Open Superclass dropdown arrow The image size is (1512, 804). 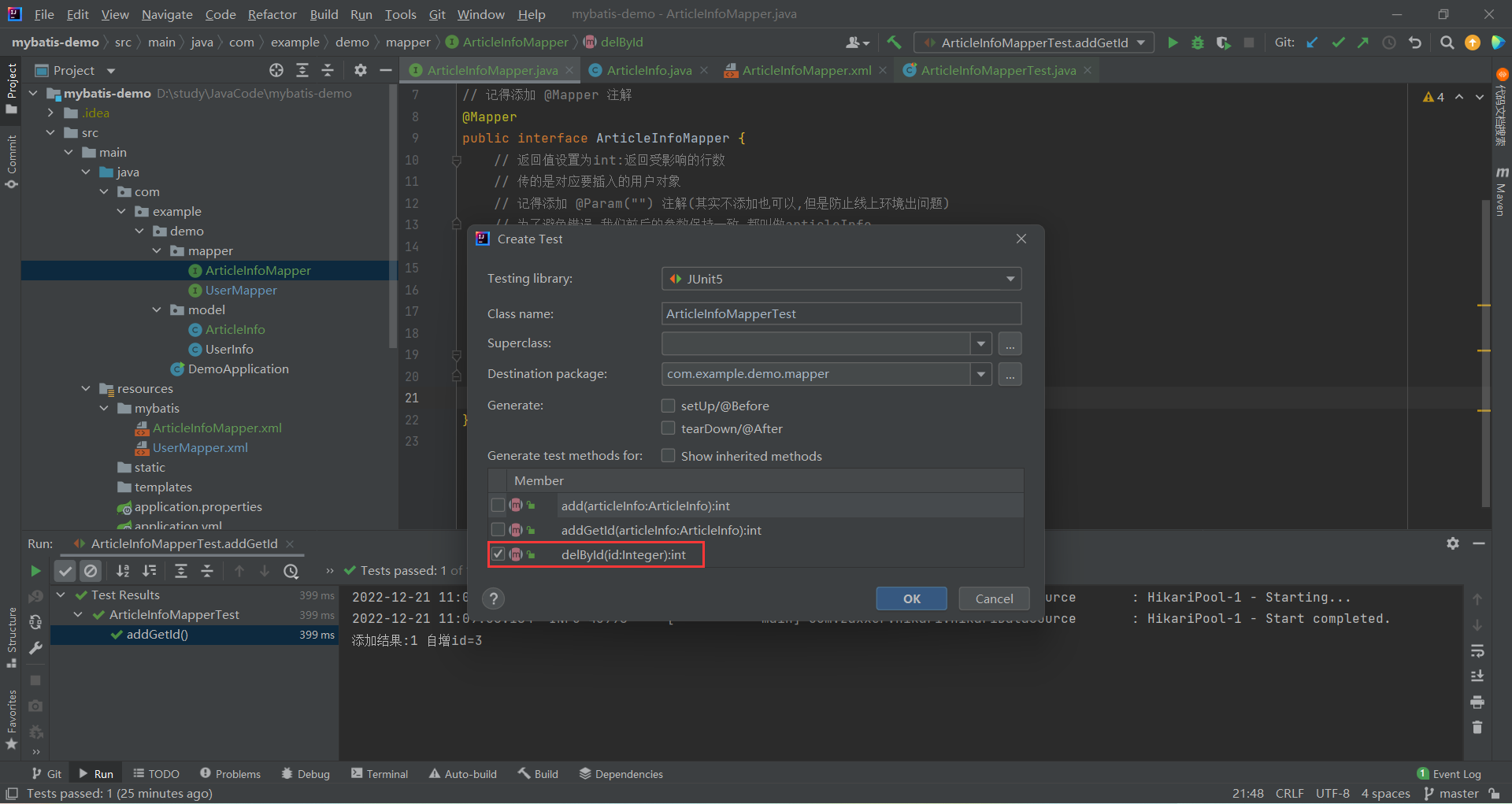980,344
